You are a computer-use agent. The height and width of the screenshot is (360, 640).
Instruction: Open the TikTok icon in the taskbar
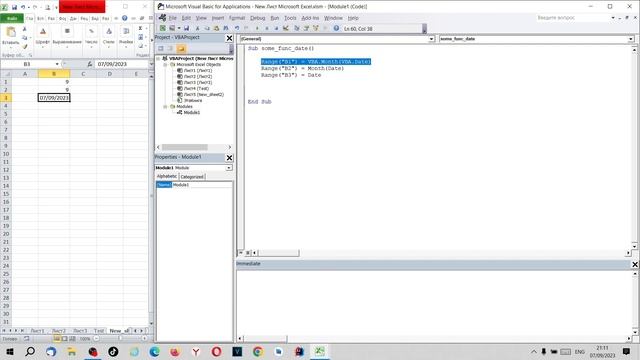(113, 351)
